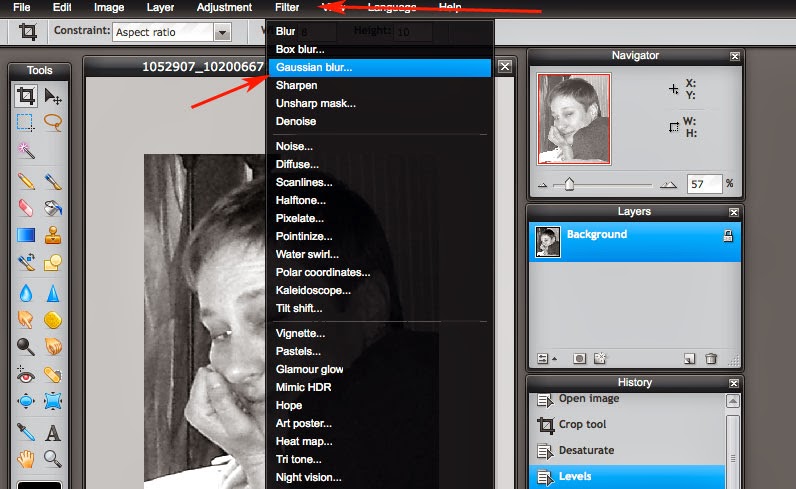Screen dimensions: 796x489
Task: Select the Zoom magnifier tool
Action: [53, 459]
